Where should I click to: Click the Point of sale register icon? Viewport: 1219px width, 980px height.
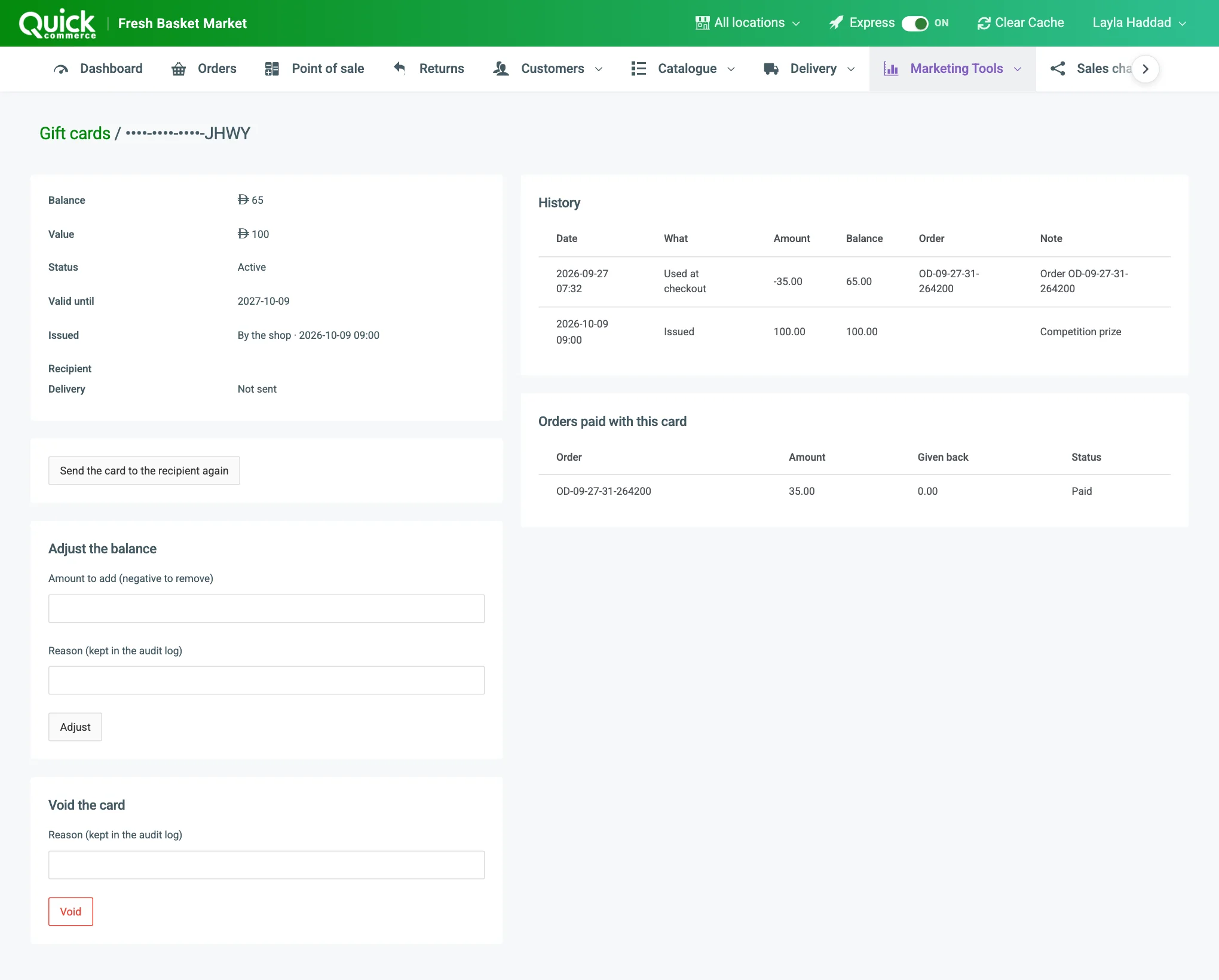(272, 69)
